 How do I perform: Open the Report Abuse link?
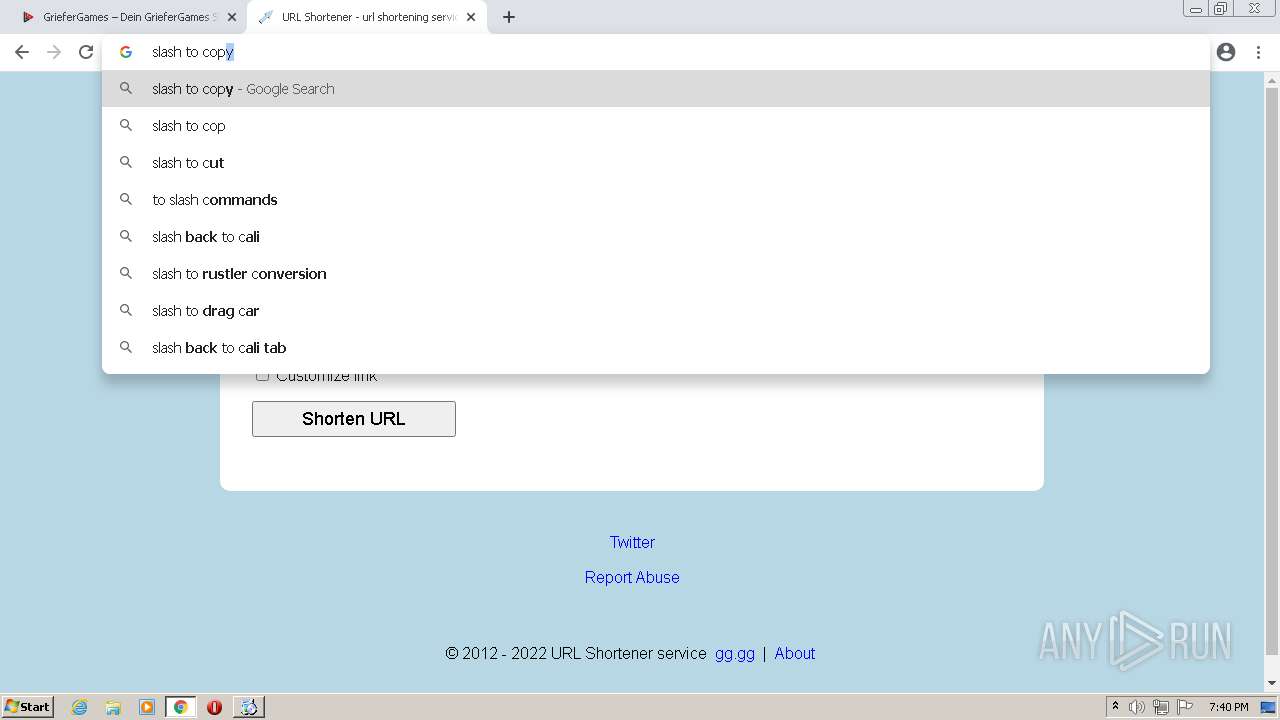[632, 577]
